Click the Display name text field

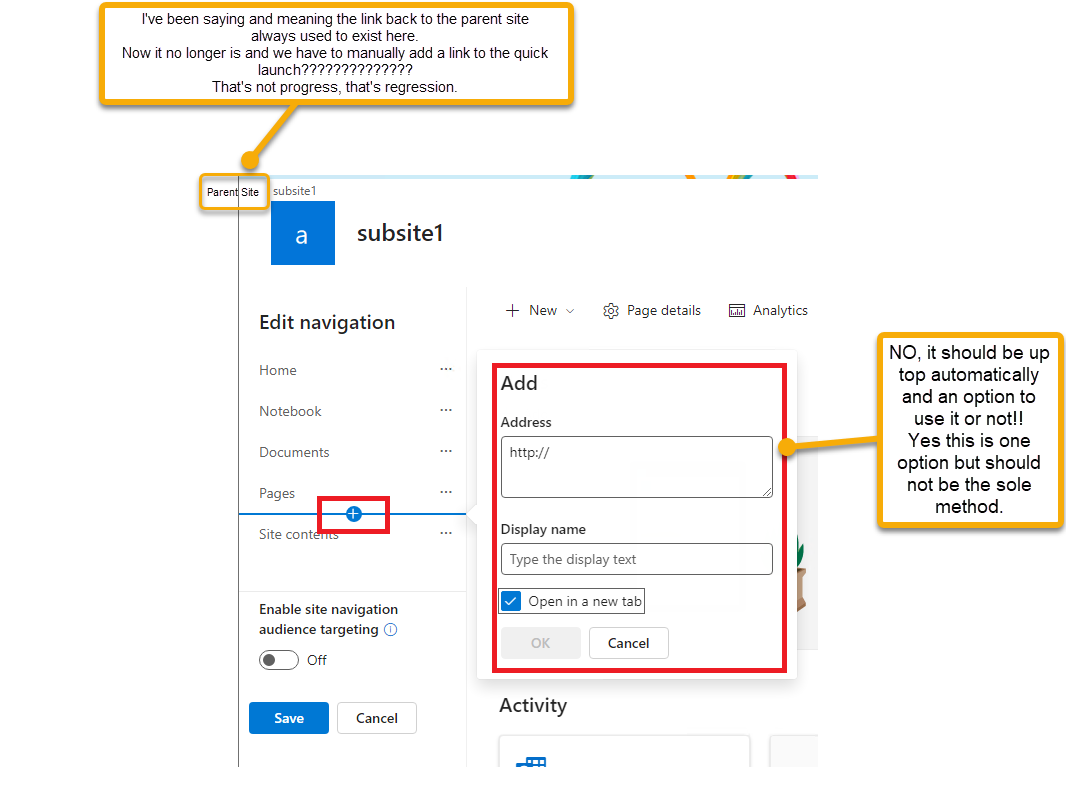636,559
